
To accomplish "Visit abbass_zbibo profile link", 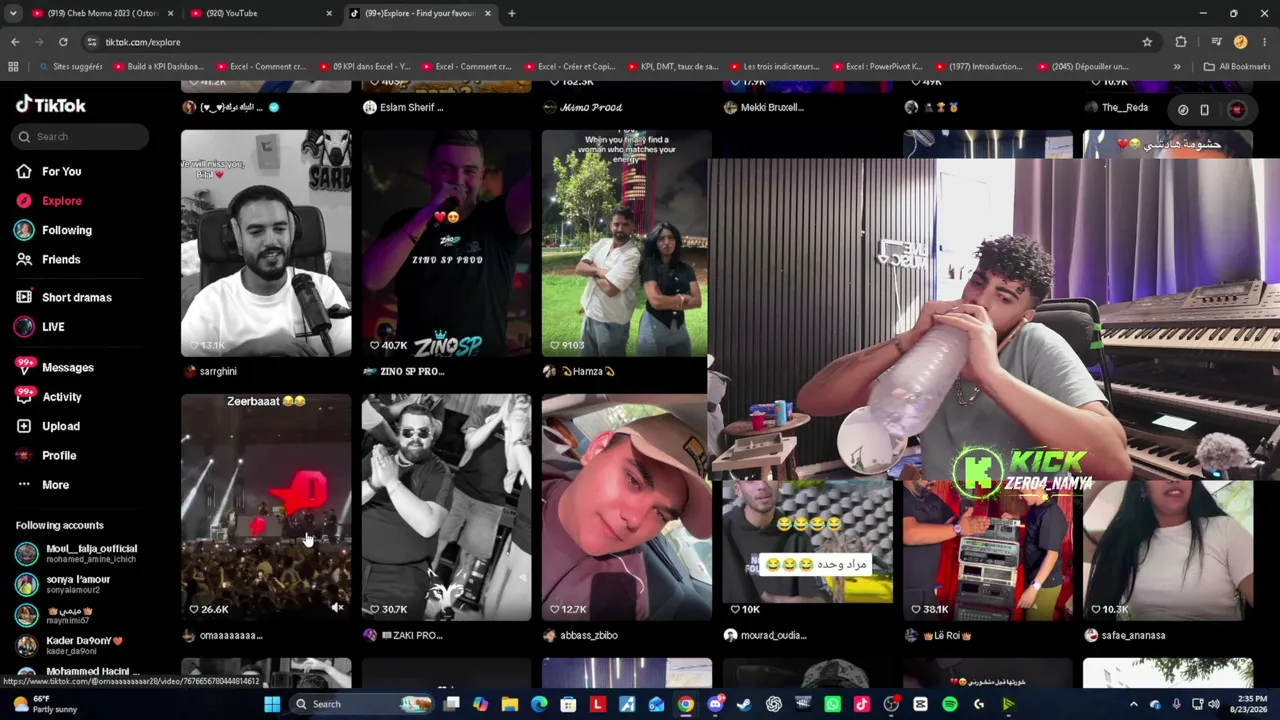I will click(588, 635).
